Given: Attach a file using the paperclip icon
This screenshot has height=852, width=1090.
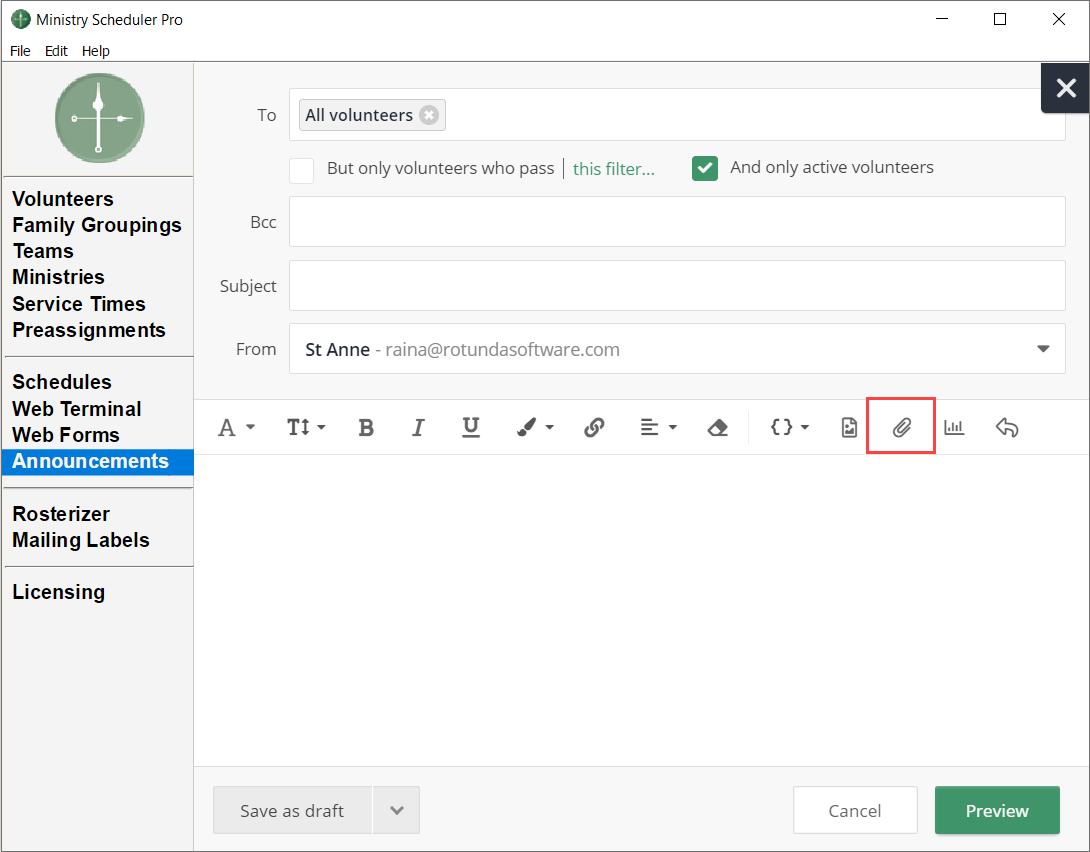Looking at the screenshot, I should (901, 427).
